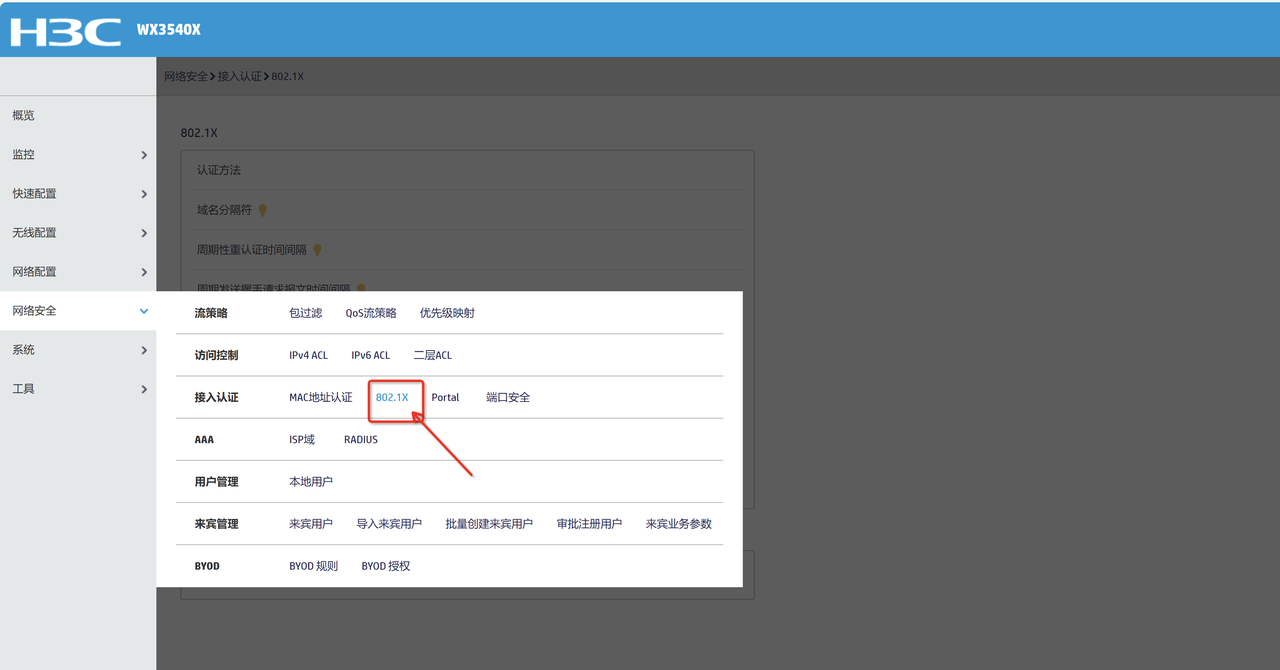This screenshot has width=1280, height=670.
Task: Open the IPv6 ACL page
Action: 370,355
